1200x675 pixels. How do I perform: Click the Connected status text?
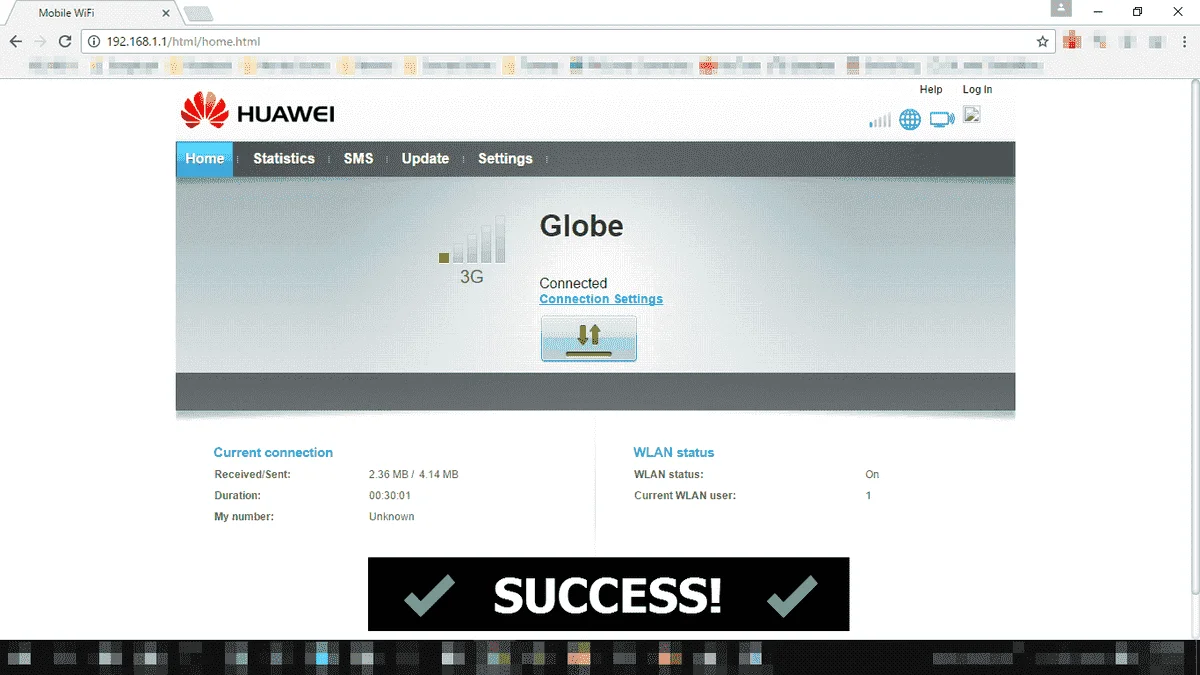pos(573,283)
